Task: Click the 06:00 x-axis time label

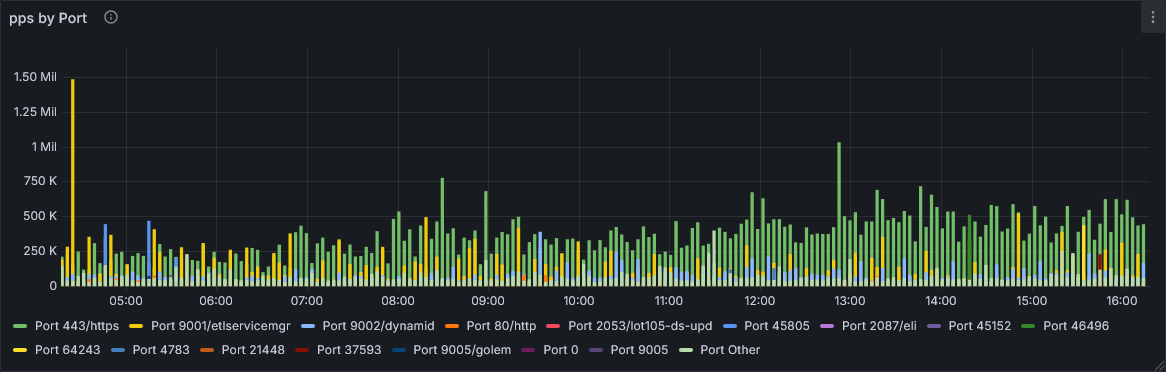Action: tap(216, 301)
